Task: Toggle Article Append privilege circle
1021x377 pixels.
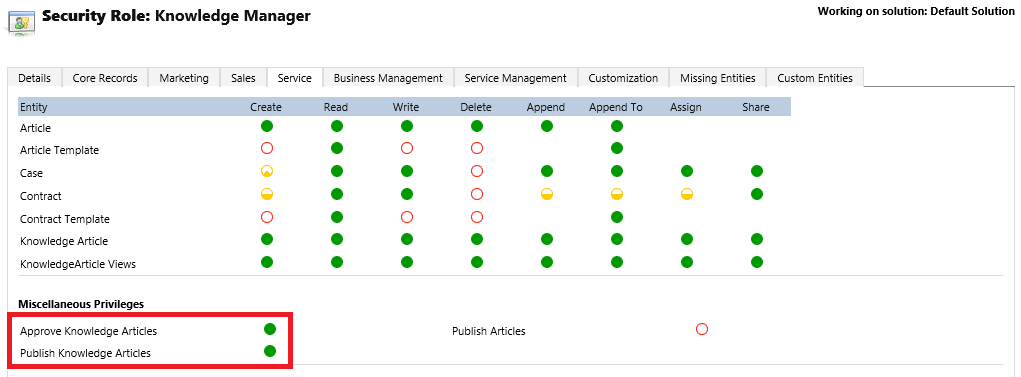Action: (x=547, y=126)
